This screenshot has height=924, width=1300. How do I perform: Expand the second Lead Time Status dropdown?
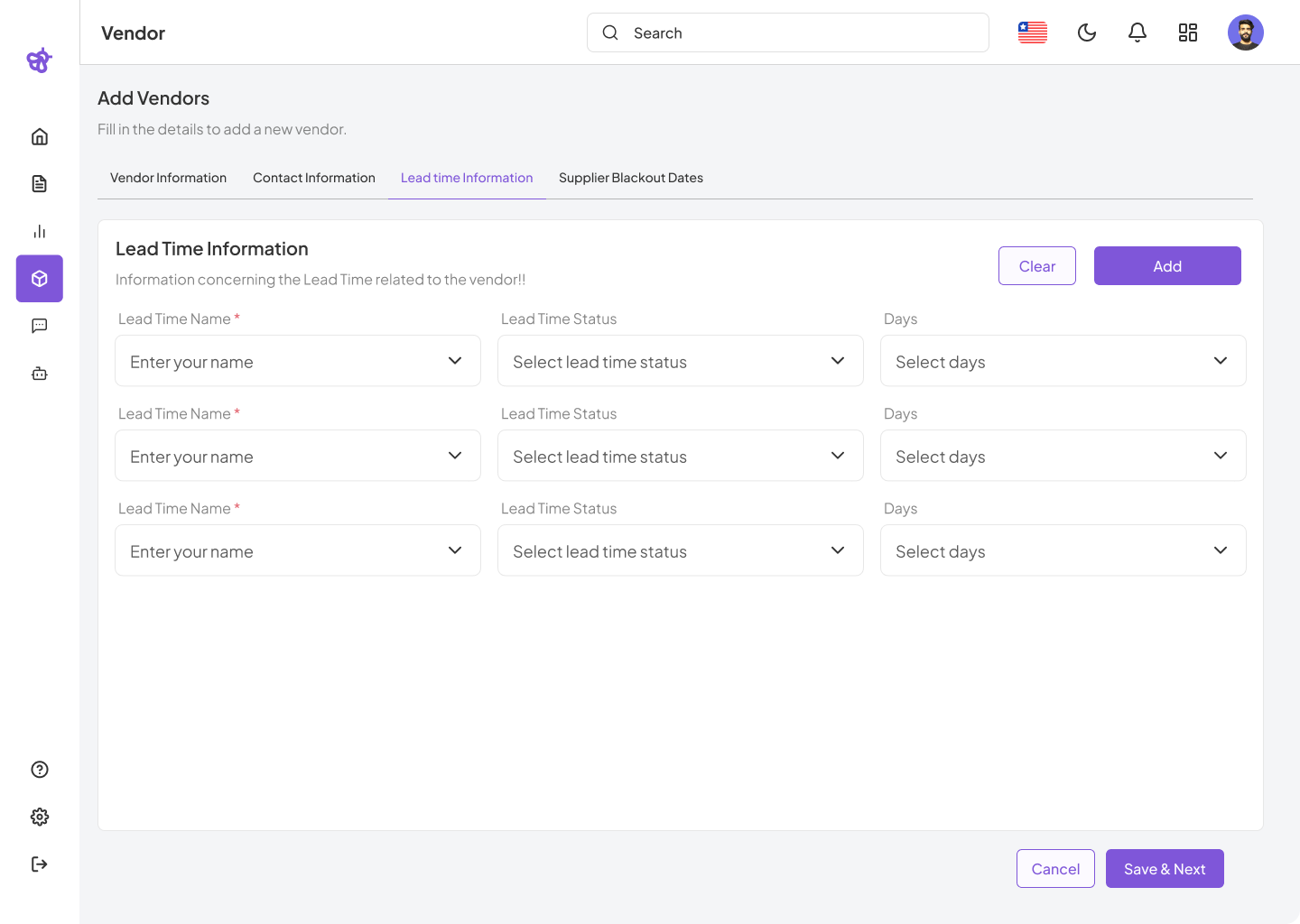[680, 456]
